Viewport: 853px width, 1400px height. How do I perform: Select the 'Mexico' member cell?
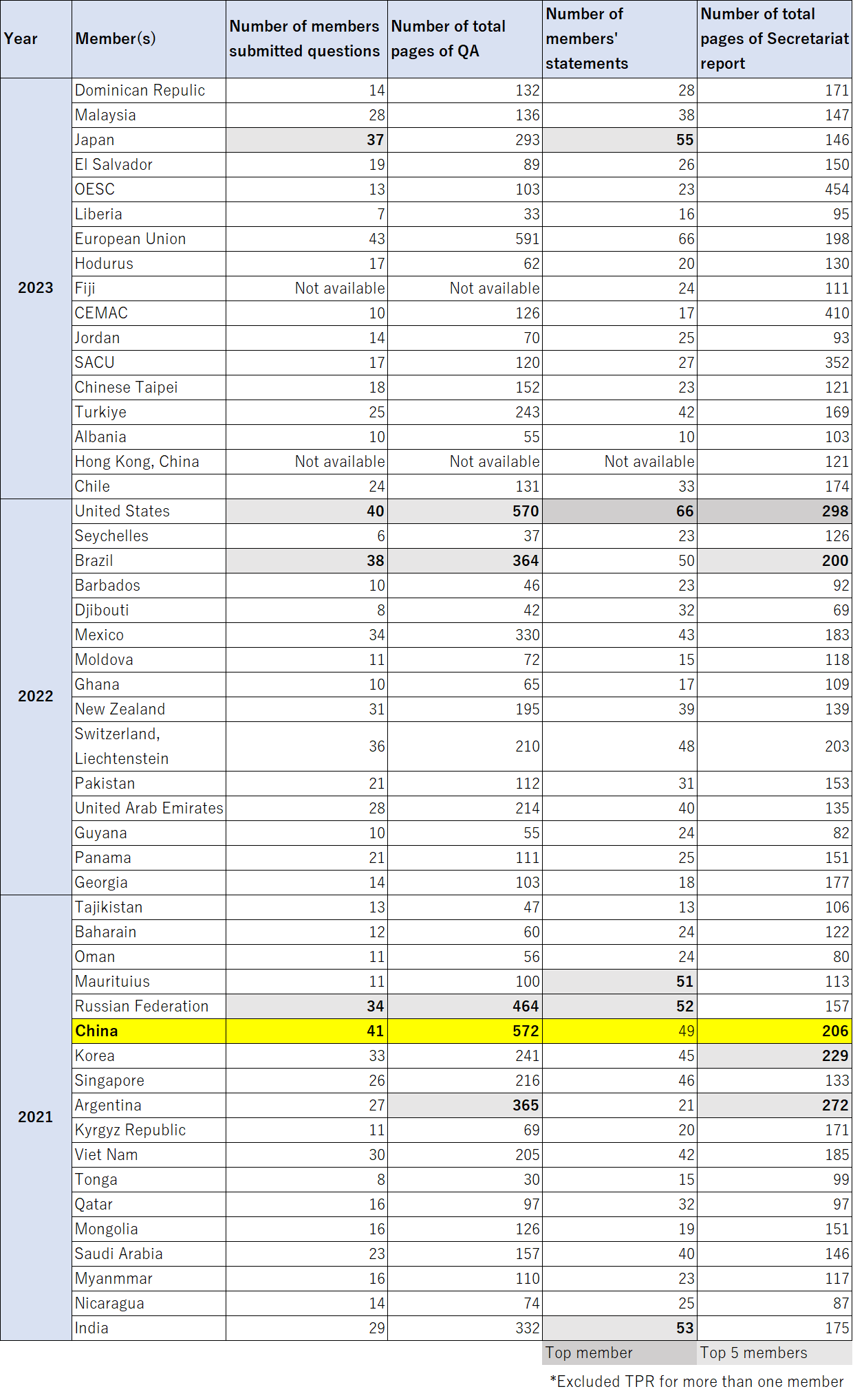point(149,635)
